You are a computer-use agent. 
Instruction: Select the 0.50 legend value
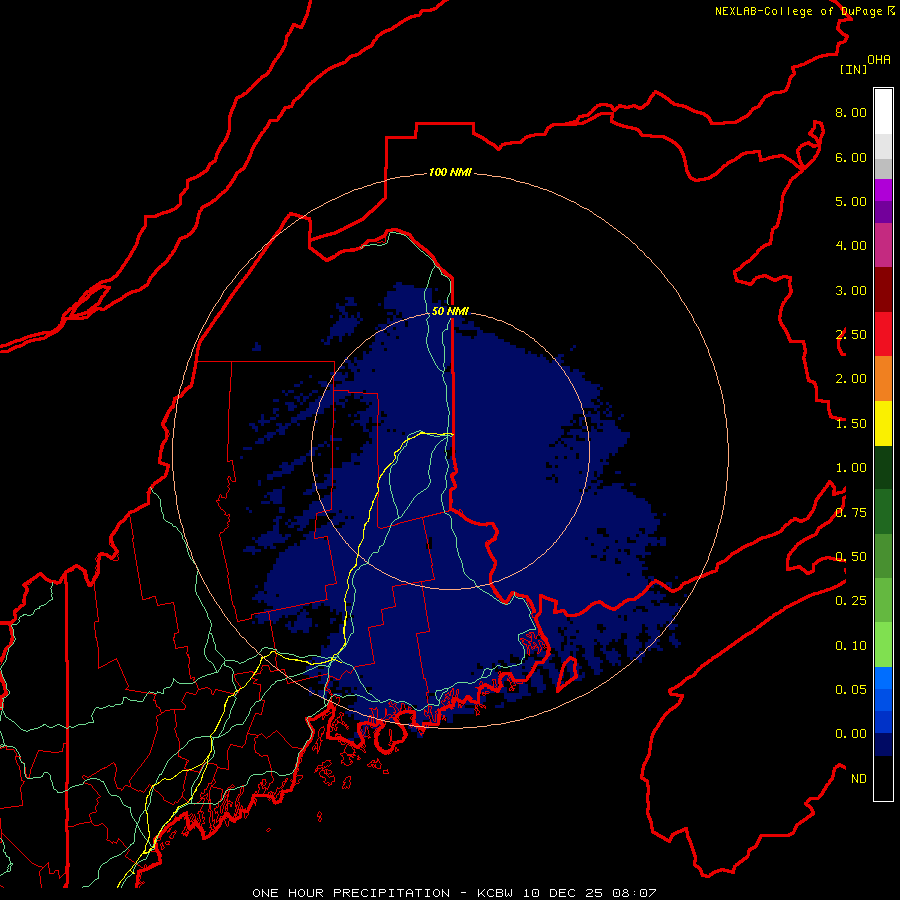(x=851, y=557)
